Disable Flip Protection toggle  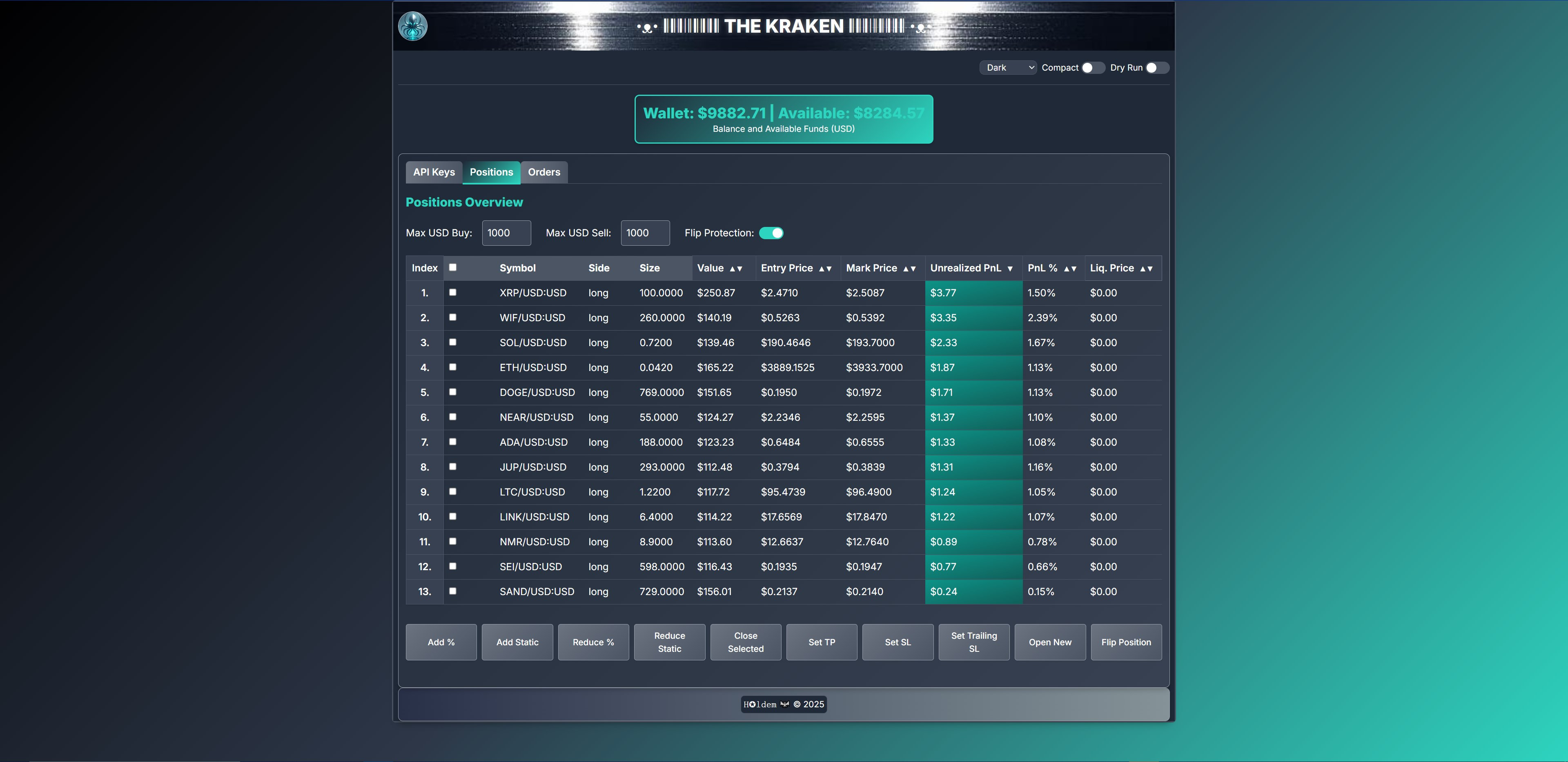[x=771, y=233]
